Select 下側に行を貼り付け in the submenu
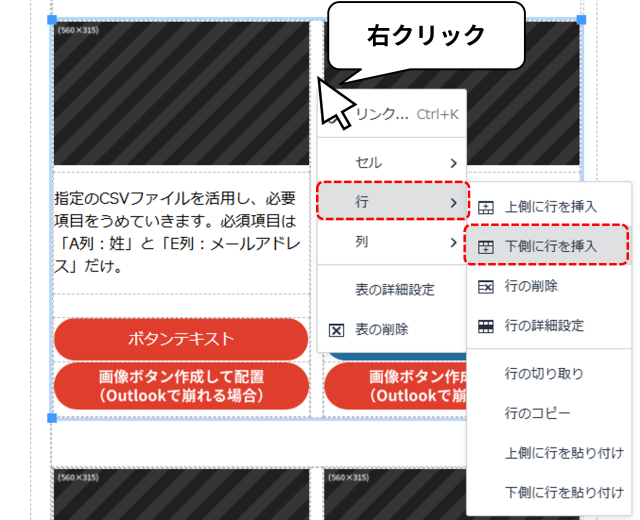This screenshot has height=520, width=640. [x=549, y=493]
